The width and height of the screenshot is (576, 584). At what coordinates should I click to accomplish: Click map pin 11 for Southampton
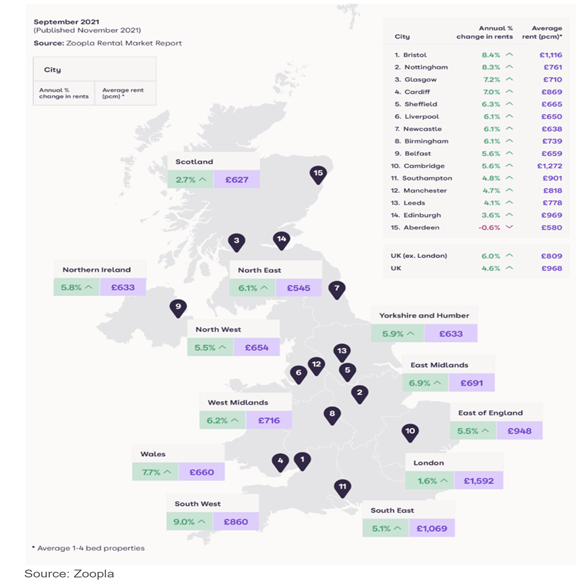(x=343, y=488)
